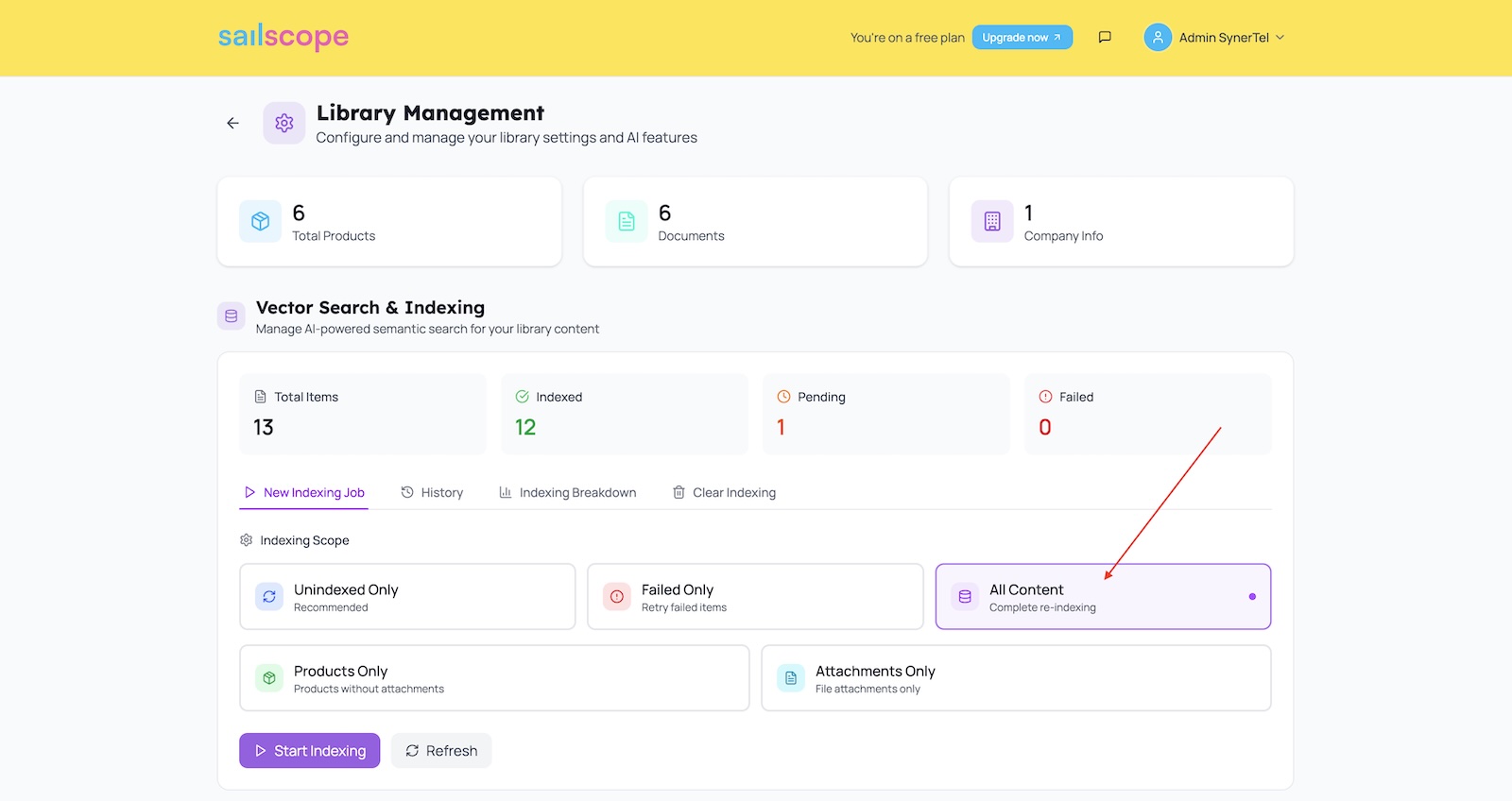This screenshot has width=1512, height=801.
Task: Open the Indexing Breakdown tab
Action: [567, 493]
